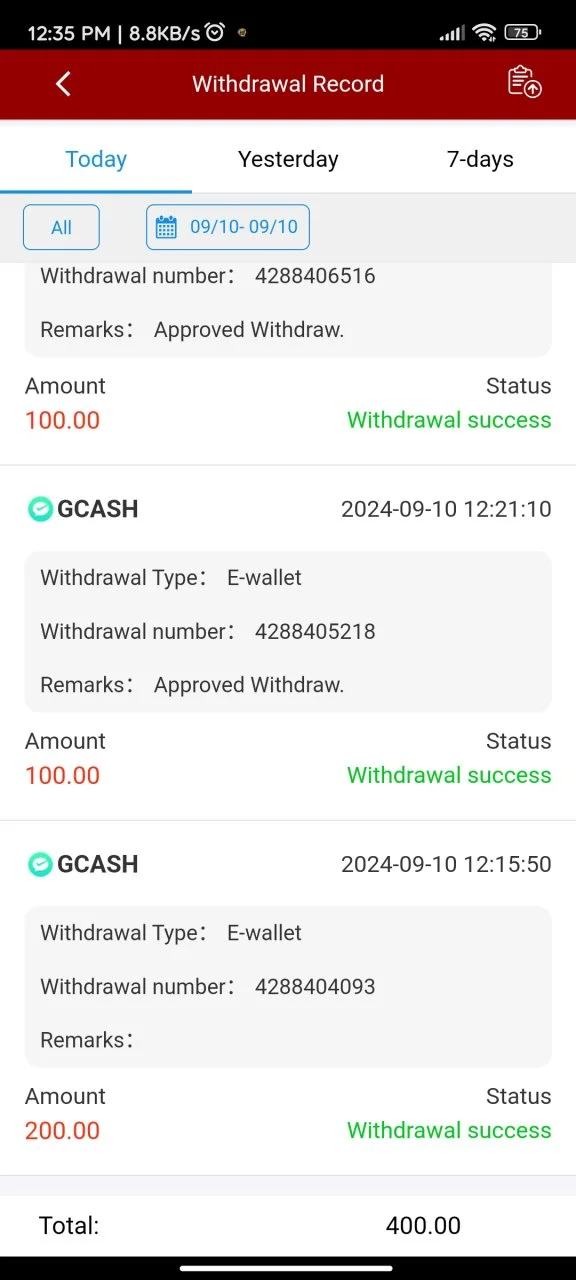Tap the back arrow icon

(63, 84)
